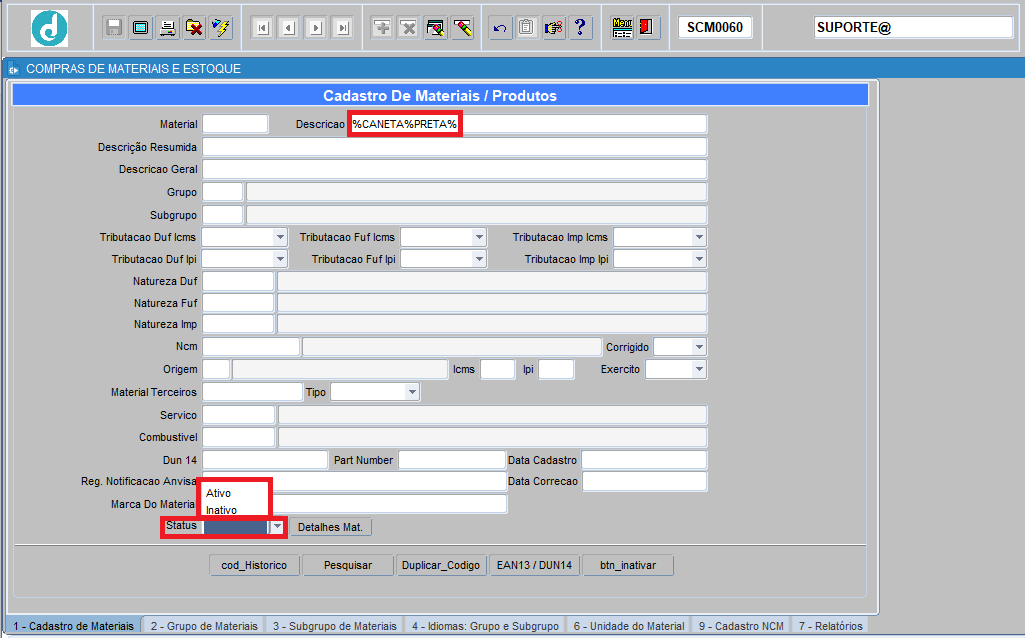1025x639 pixels.
Task: Open the Corrigido dropdown
Action: point(699,347)
